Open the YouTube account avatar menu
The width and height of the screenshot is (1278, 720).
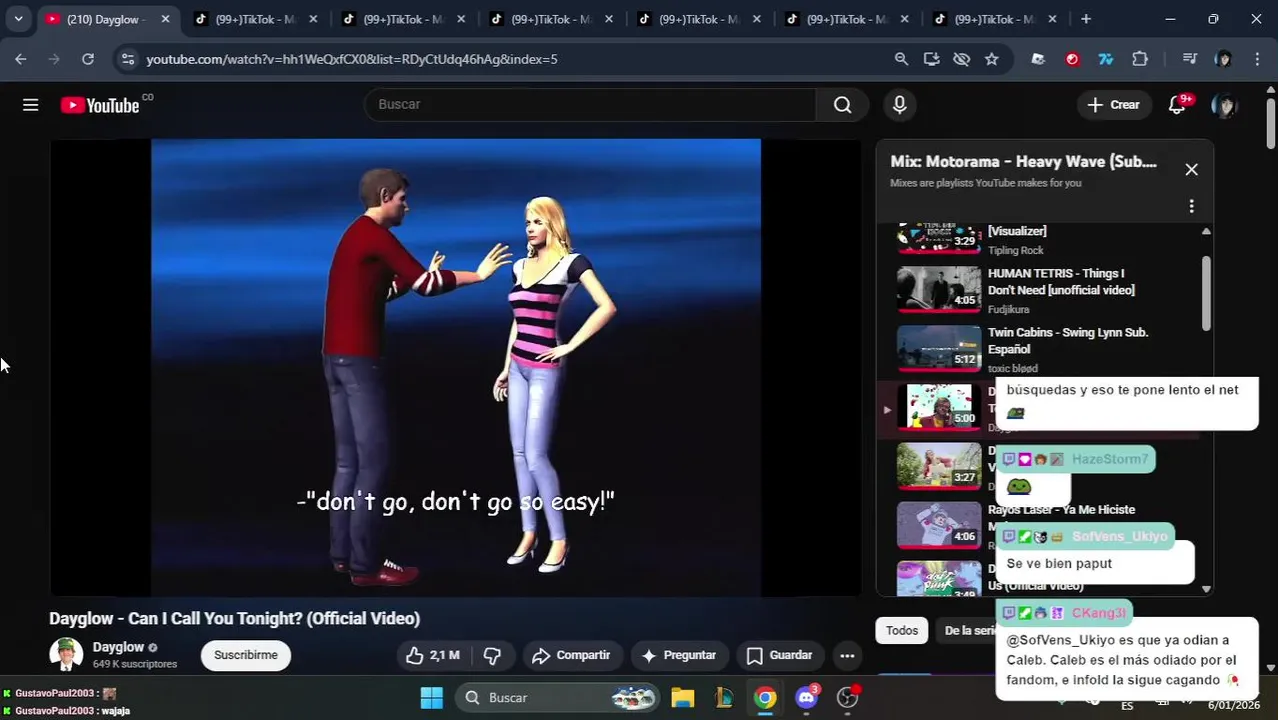click(1224, 105)
